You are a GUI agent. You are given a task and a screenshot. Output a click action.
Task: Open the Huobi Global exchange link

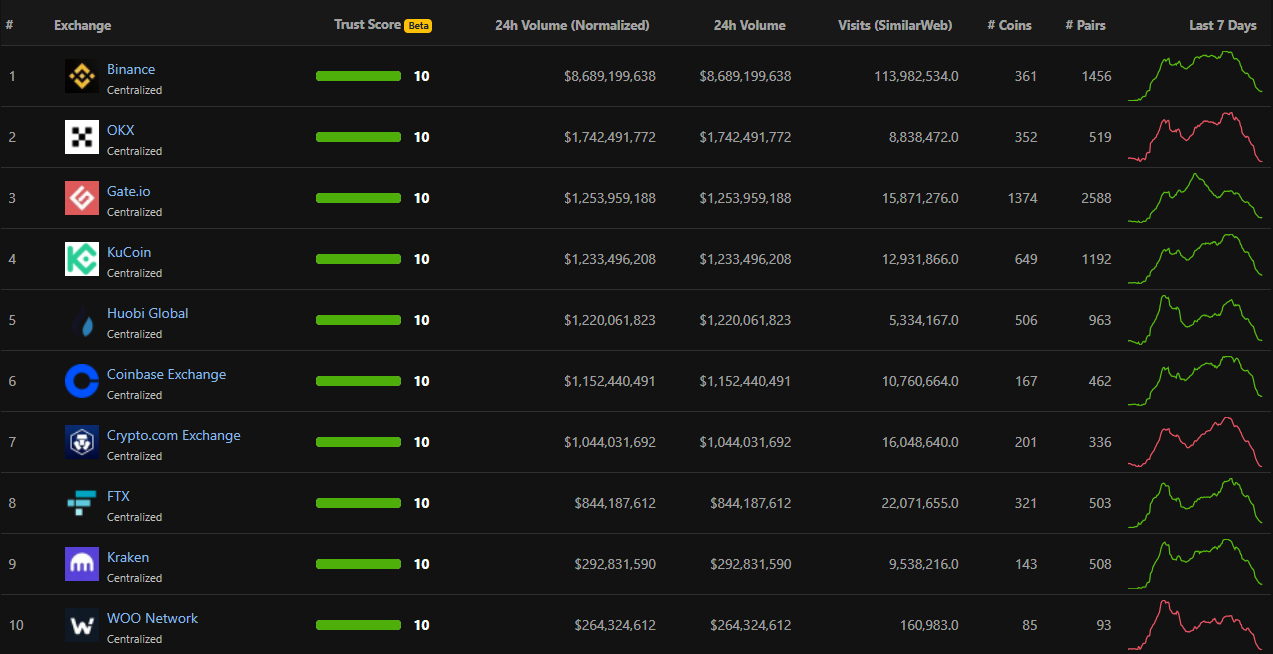coord(148,313)
